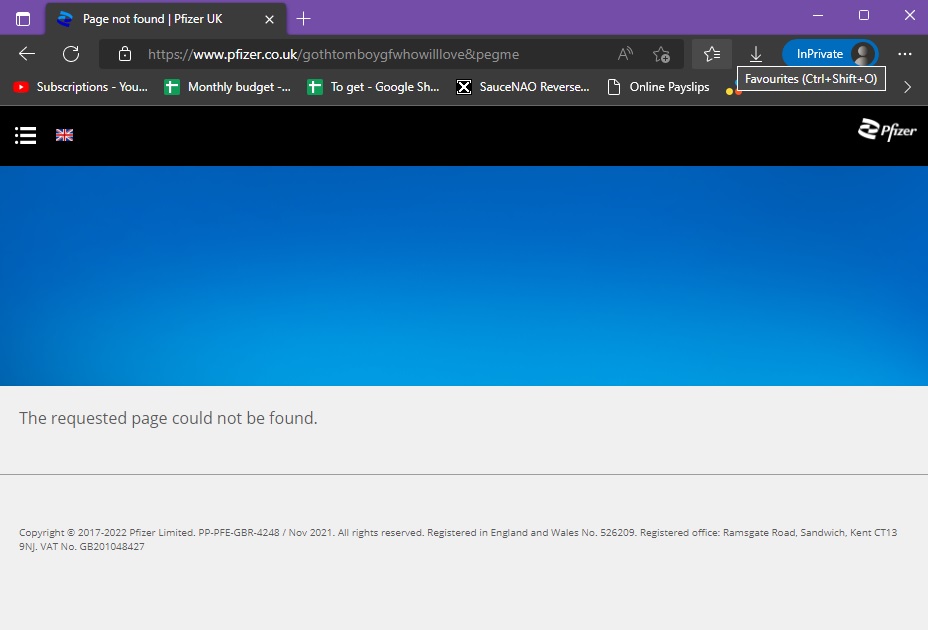
Task: Click the InPrivate profile button
Action: [830, 54]
